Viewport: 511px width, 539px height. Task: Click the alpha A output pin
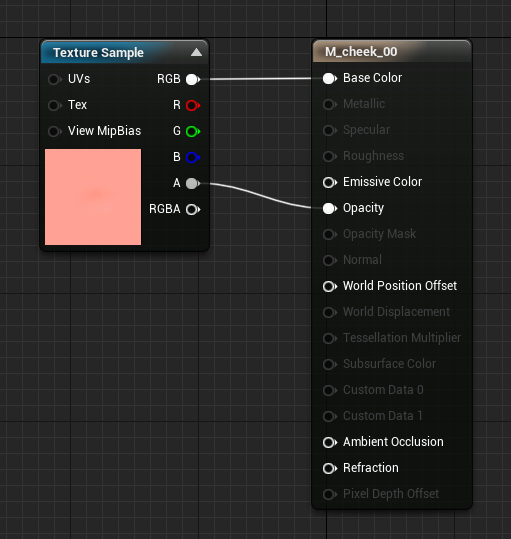coord(193,184)
